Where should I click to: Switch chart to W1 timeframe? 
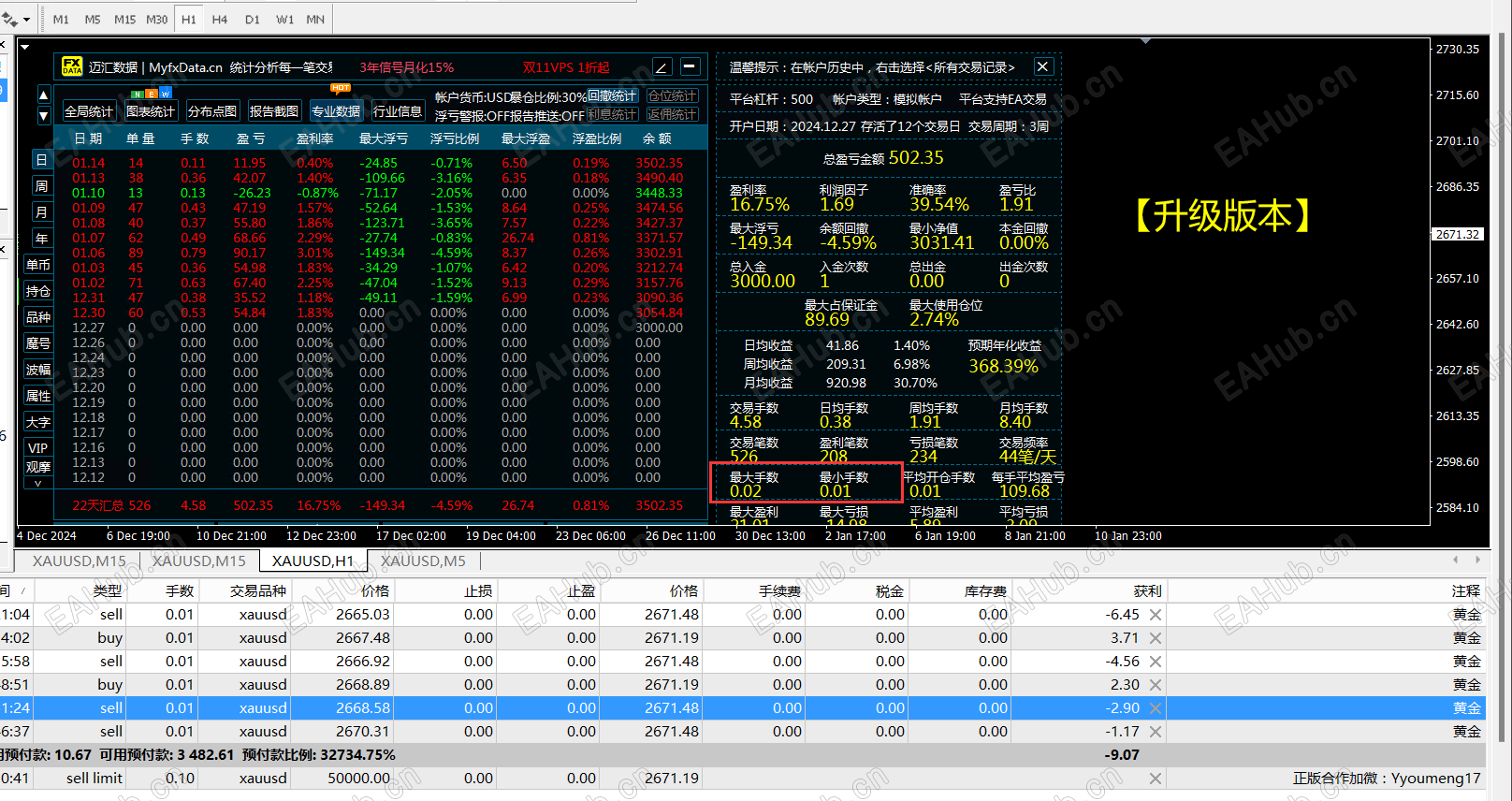284,19
